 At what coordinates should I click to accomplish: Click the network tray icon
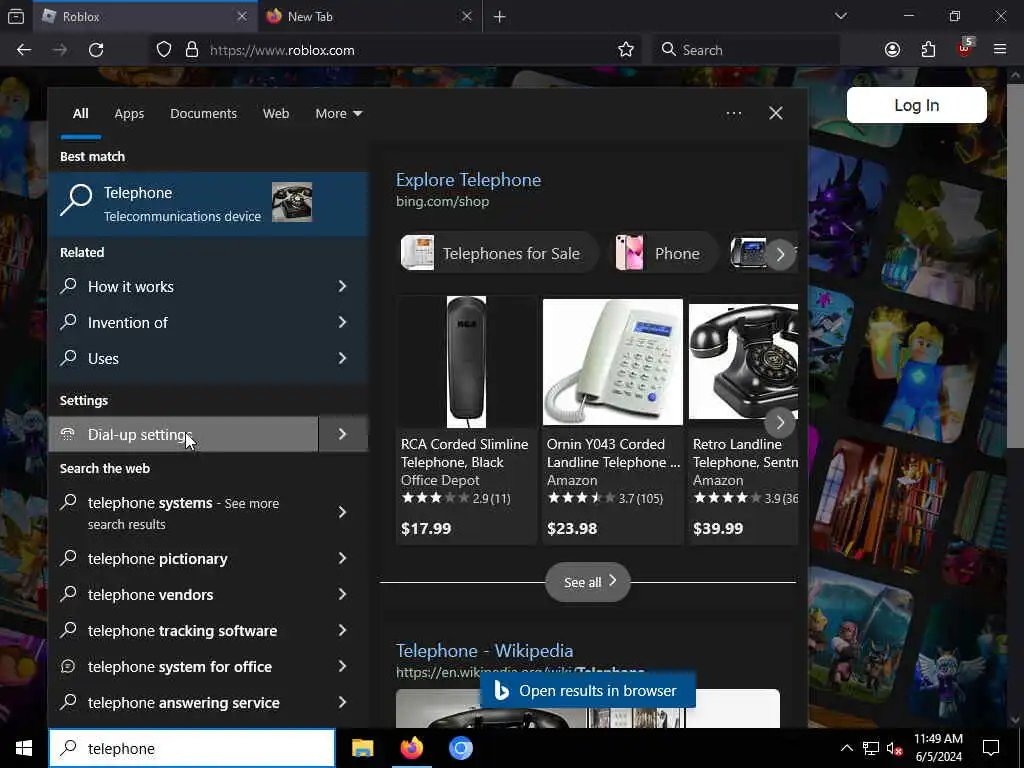[x=871, y=748]
